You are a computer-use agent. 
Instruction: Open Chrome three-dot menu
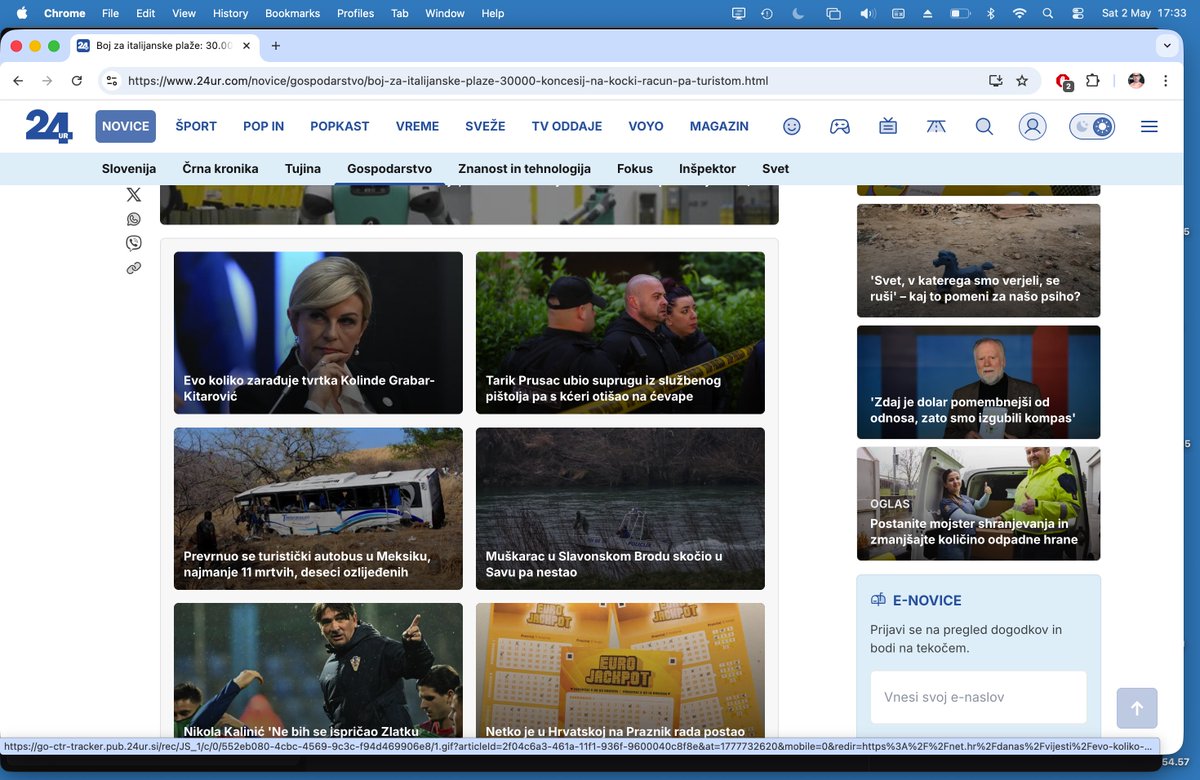pyautogui.click(x=1167, y=81)
